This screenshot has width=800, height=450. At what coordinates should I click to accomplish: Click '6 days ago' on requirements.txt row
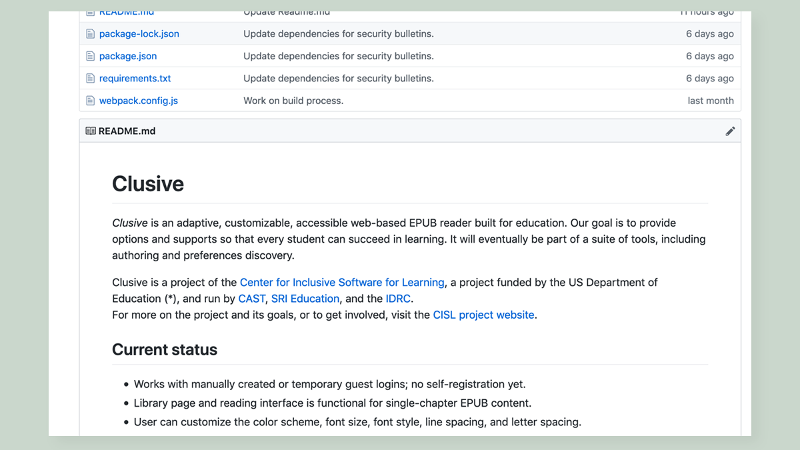710,78
